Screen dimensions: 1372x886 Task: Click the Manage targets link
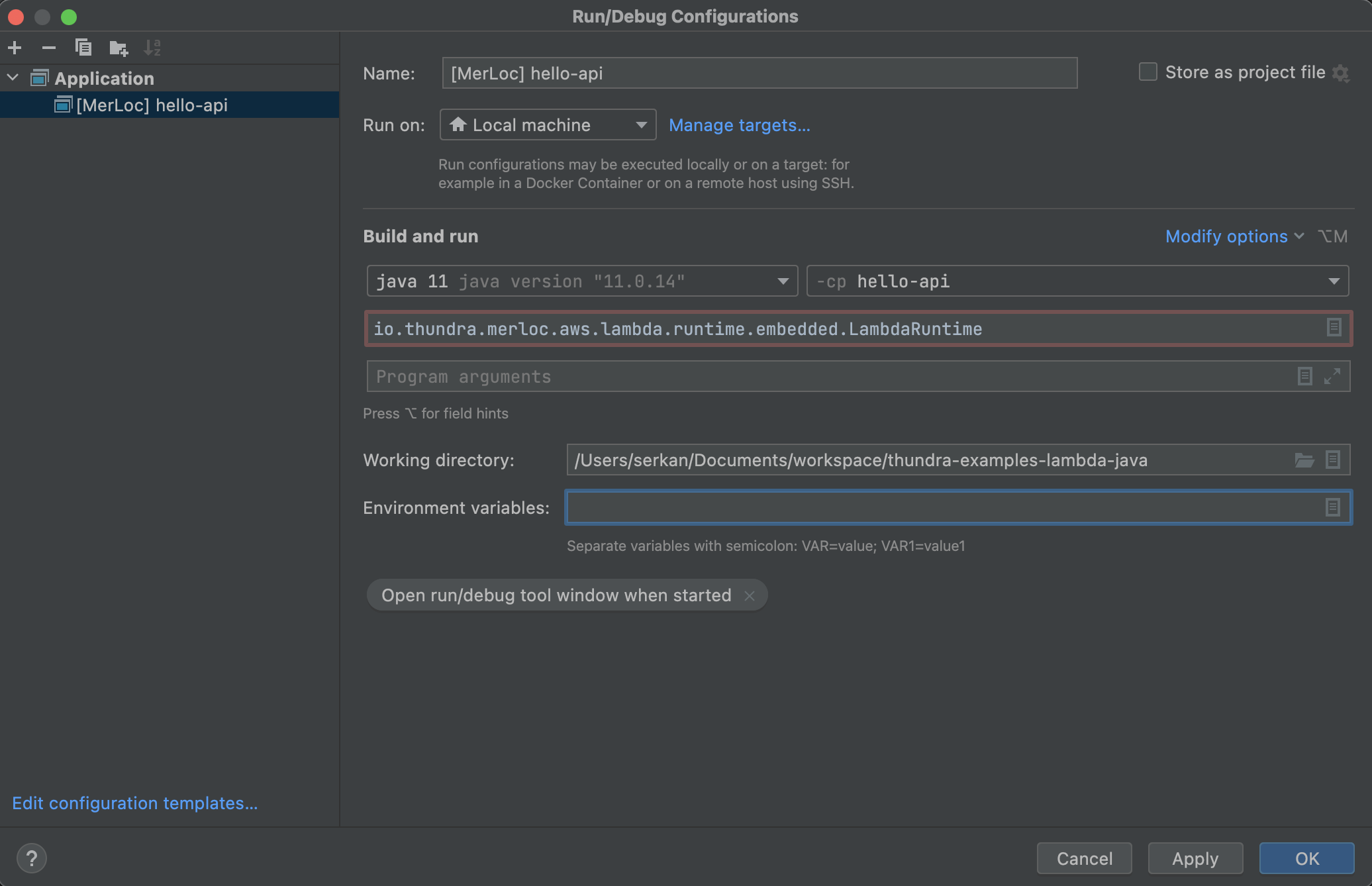(x=739, y=125)
